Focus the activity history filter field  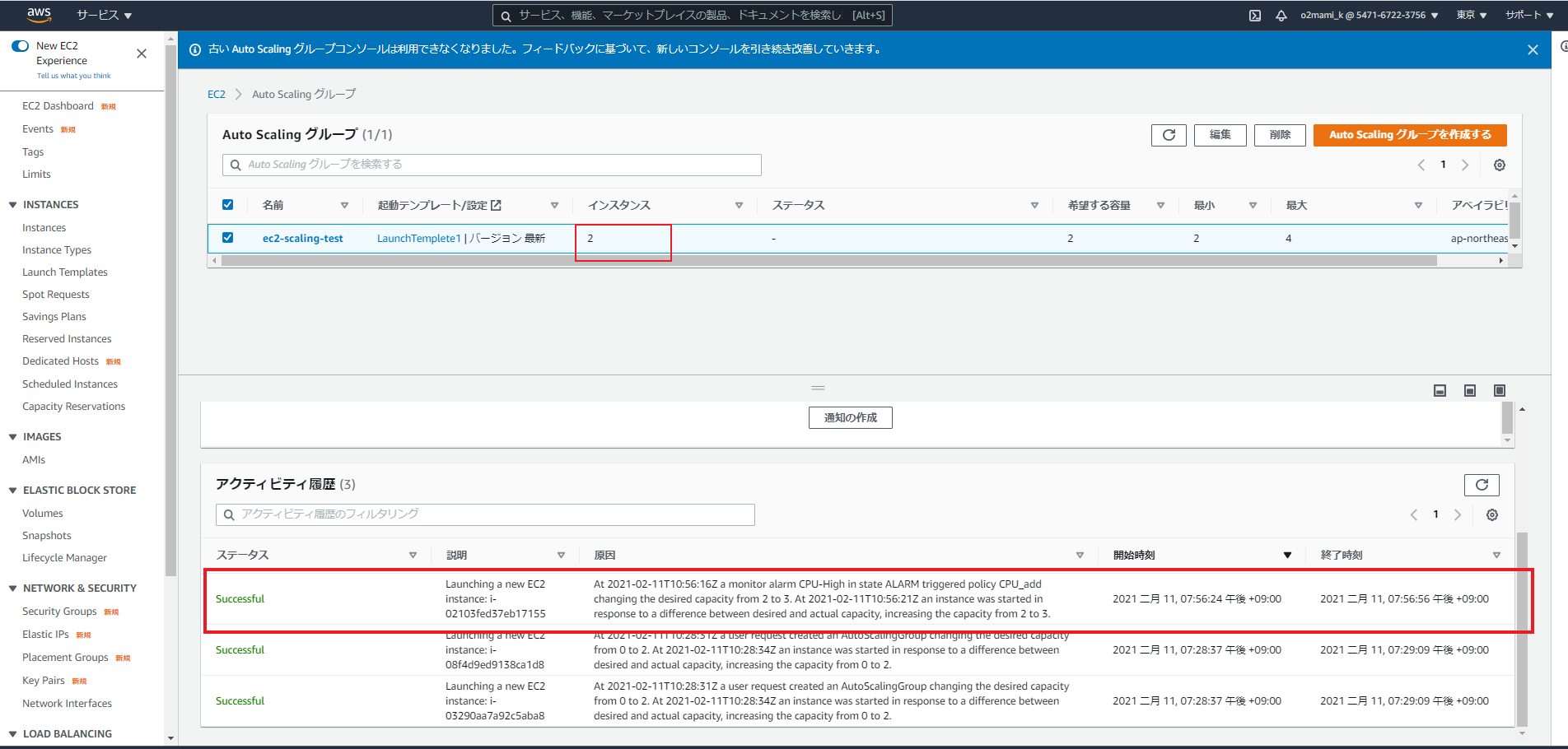[485, 514]
